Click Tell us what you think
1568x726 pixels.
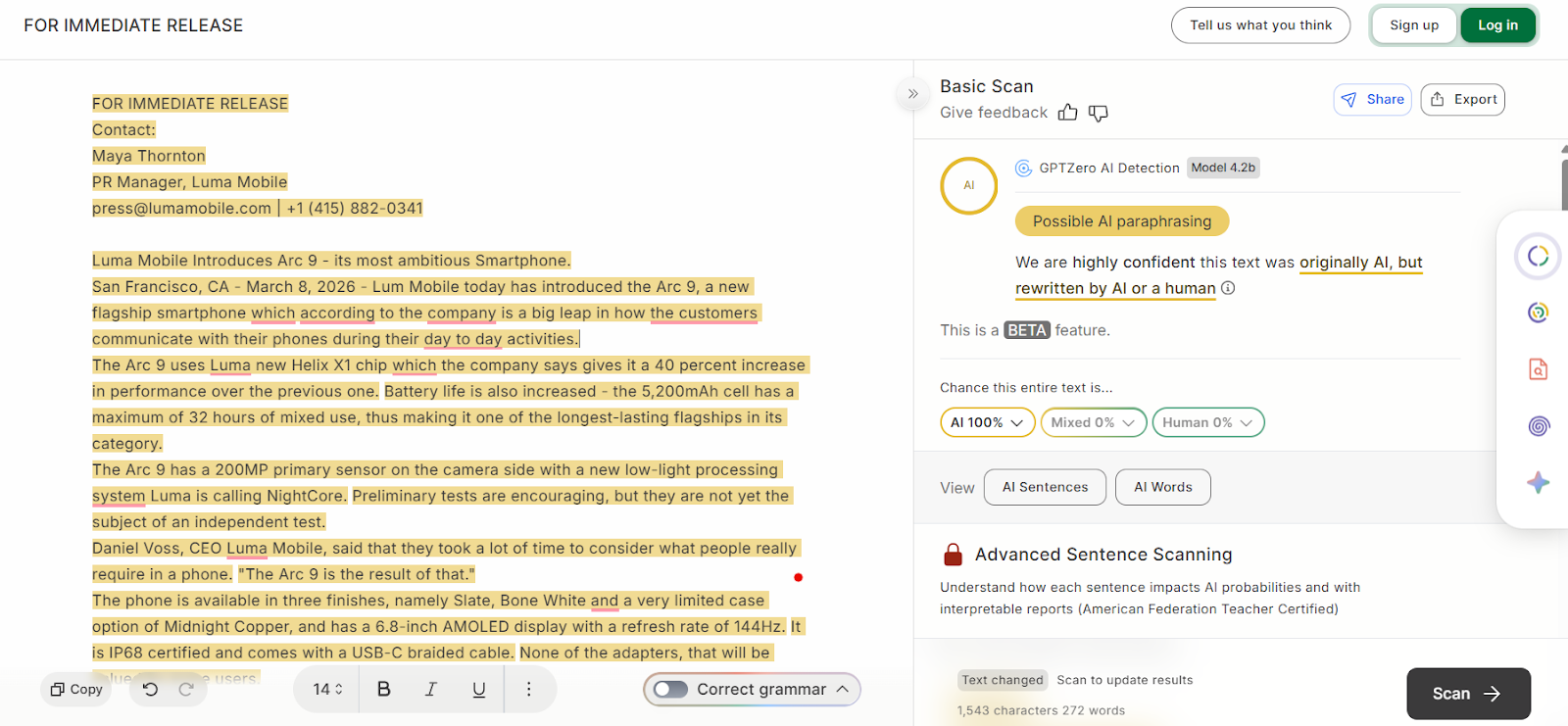pyautogui.click(x=1260, y=25)
